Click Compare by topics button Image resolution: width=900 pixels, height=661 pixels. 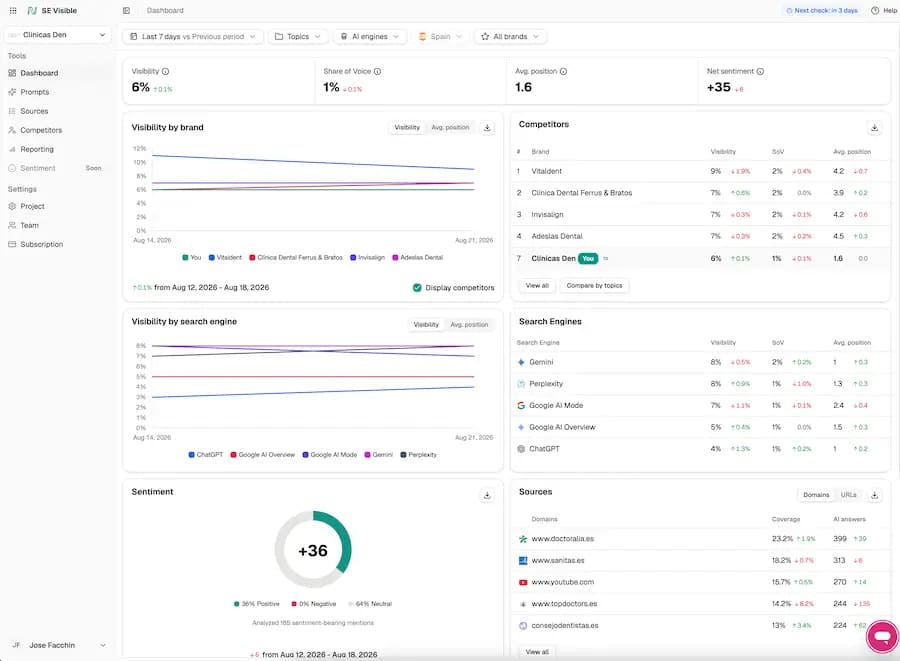click(594, 286)
